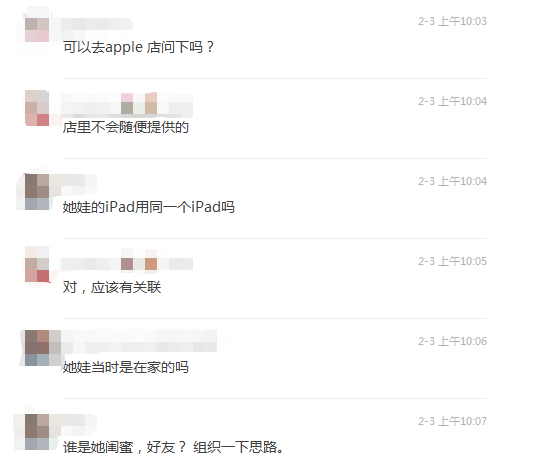Click the timestamp 2-3 上午10:07
This screenshot has height=463, width=542.
(x=452, y=421)
